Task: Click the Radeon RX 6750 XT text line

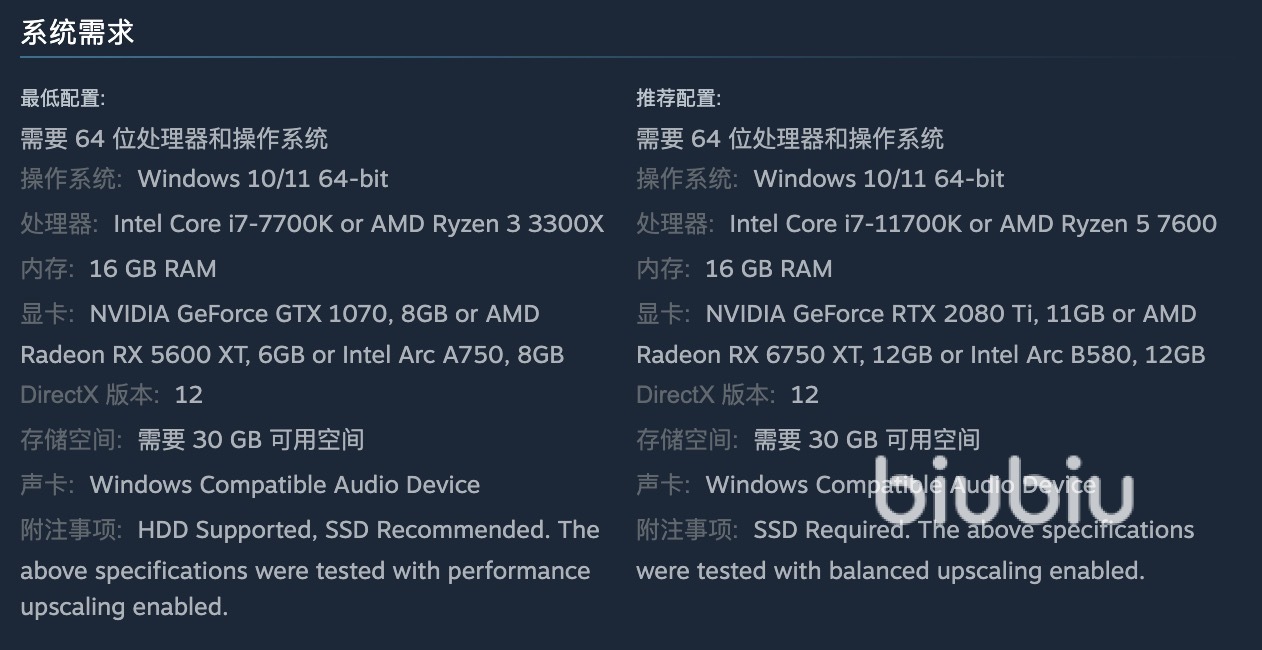Action: (920, 355)
